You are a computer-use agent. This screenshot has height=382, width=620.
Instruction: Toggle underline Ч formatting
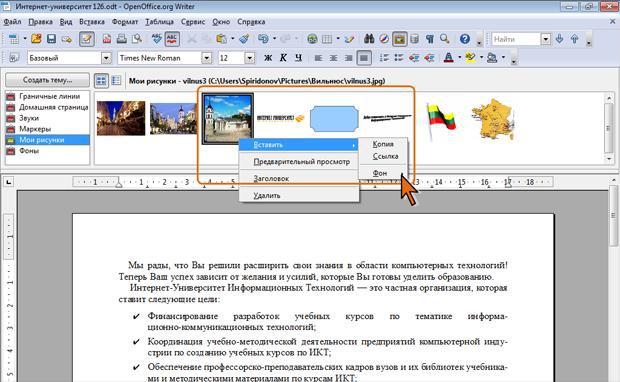pyautogui.click(x=299, y=58)
